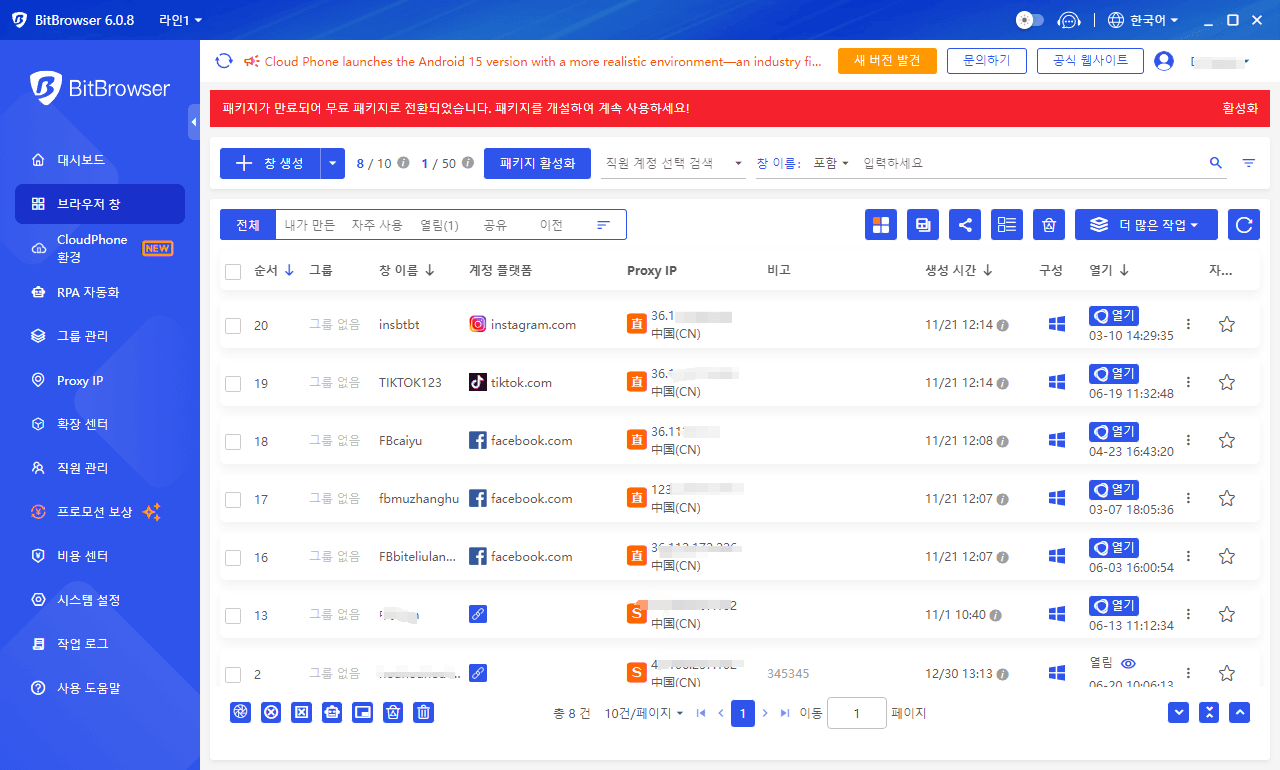
Task: Toggle the theme switch in title bar
Action: [x=1030, y=20]
